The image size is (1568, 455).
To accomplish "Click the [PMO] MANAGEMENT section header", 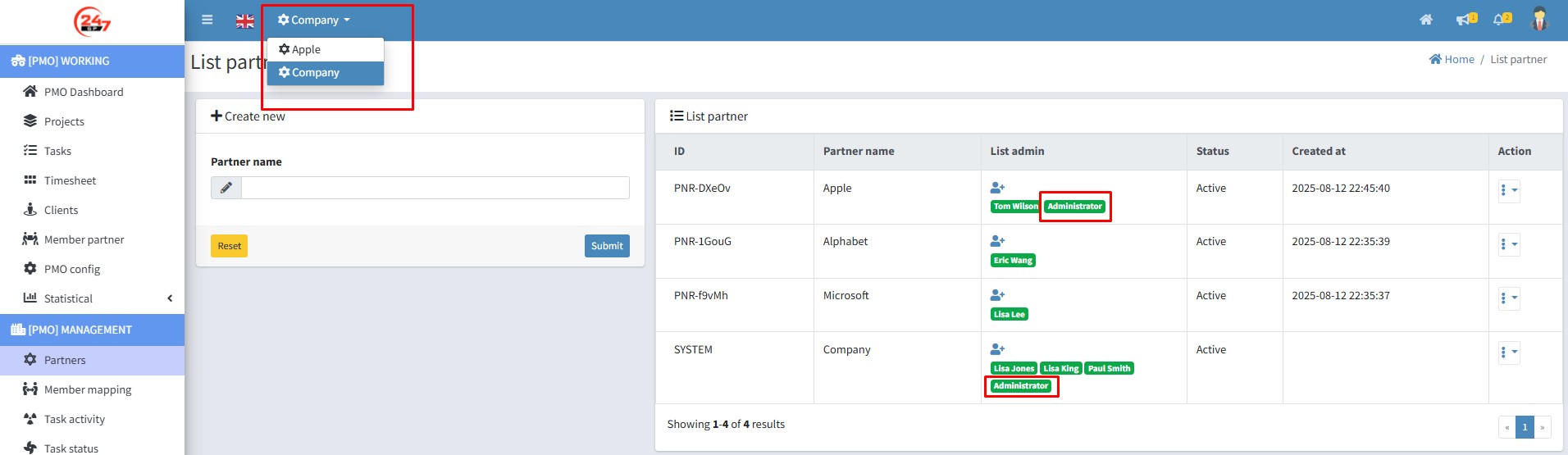I will 92,330.
